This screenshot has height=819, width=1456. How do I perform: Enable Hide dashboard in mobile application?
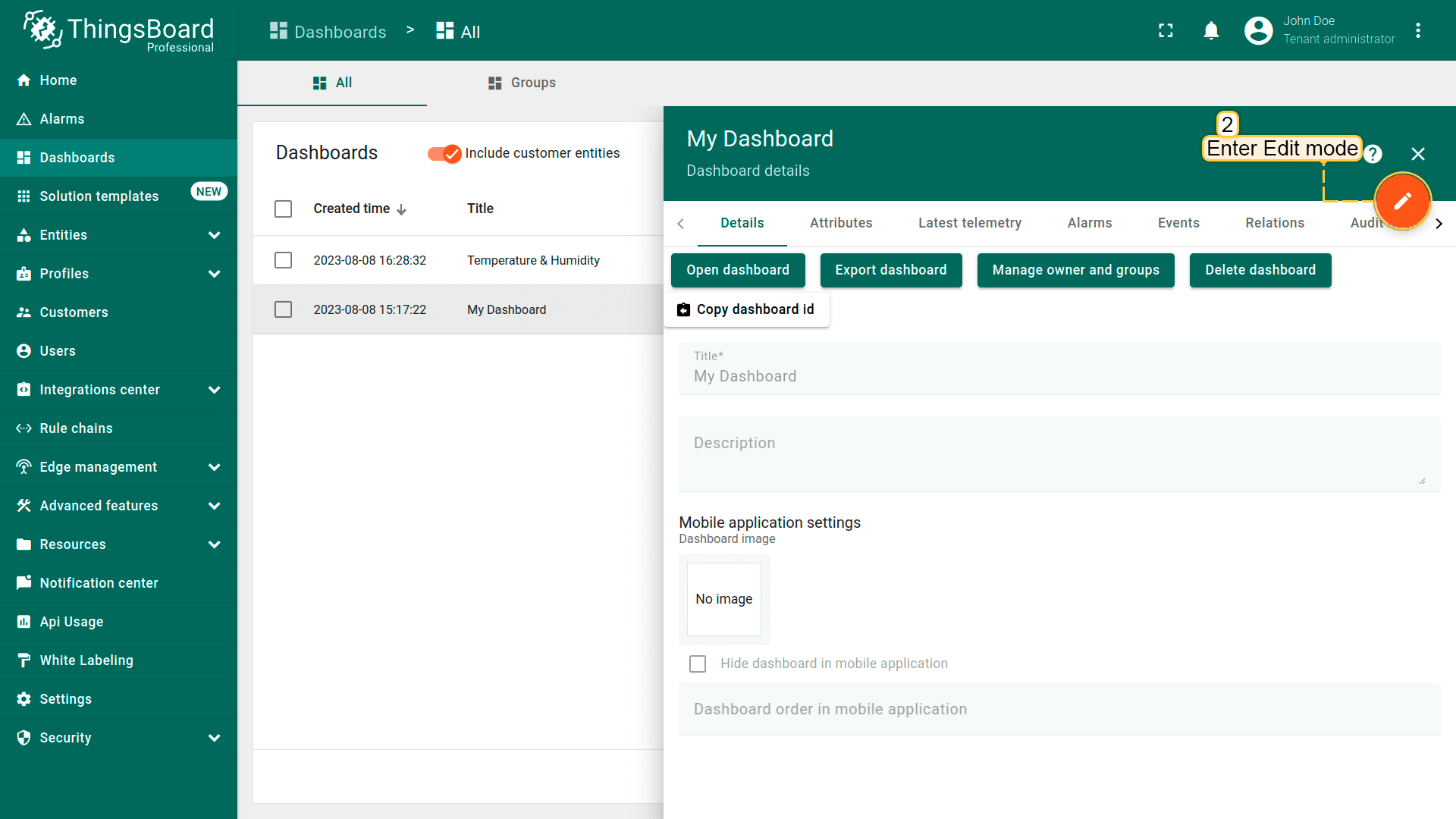[x=698, y=664]
